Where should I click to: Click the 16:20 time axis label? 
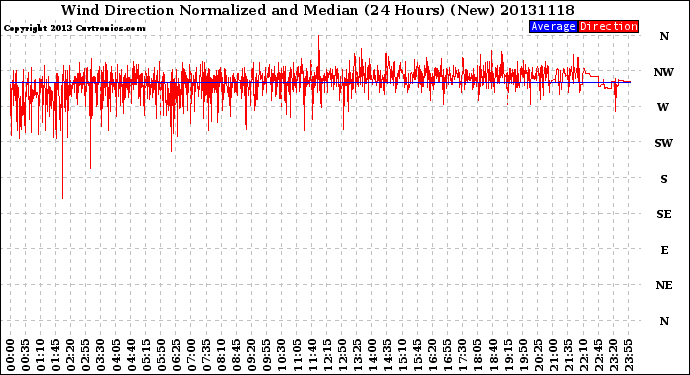point(433,355)
